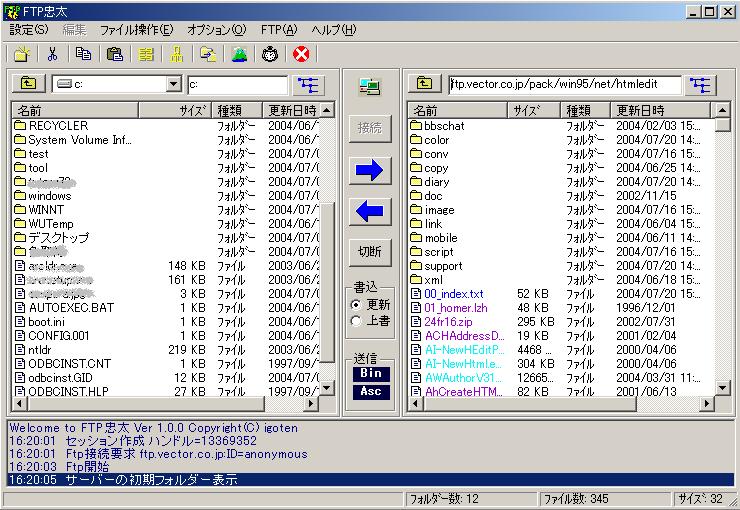Select the 上書 overwrite radio button

[x=356, y=321]
